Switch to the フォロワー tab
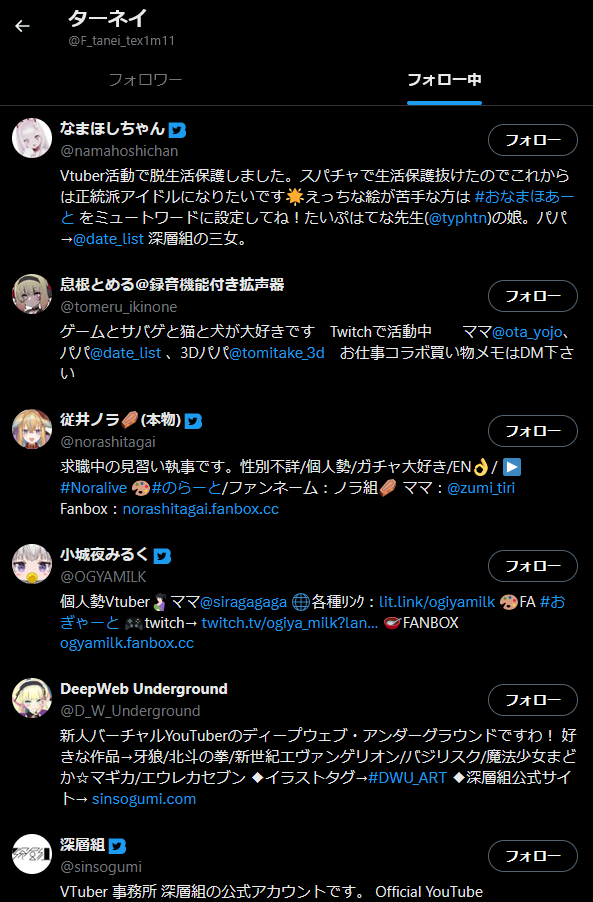Image resolution: width=593 pixels, height=902 pixels. [146, 79]
